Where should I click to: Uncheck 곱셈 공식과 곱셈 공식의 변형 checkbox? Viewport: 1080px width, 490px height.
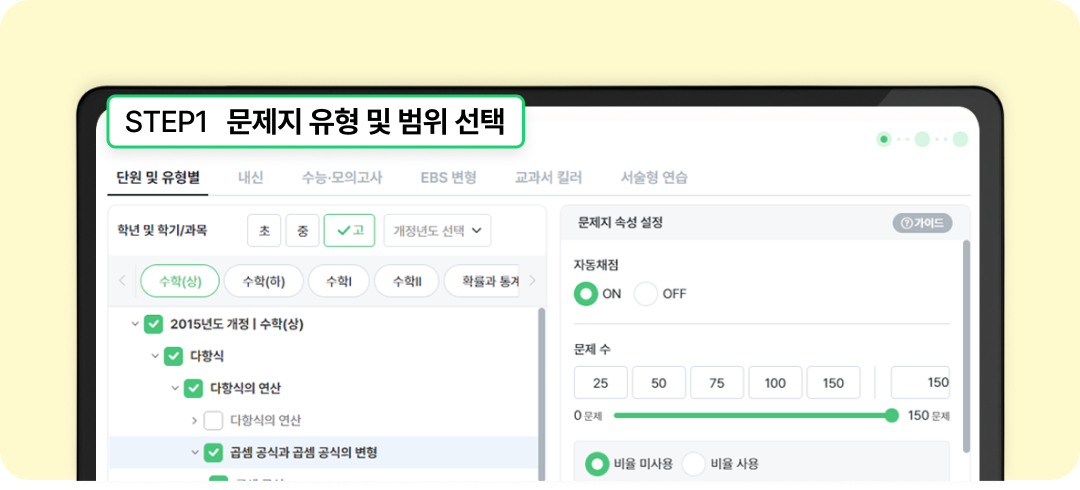pyautogui.click(x=213, y=452)
